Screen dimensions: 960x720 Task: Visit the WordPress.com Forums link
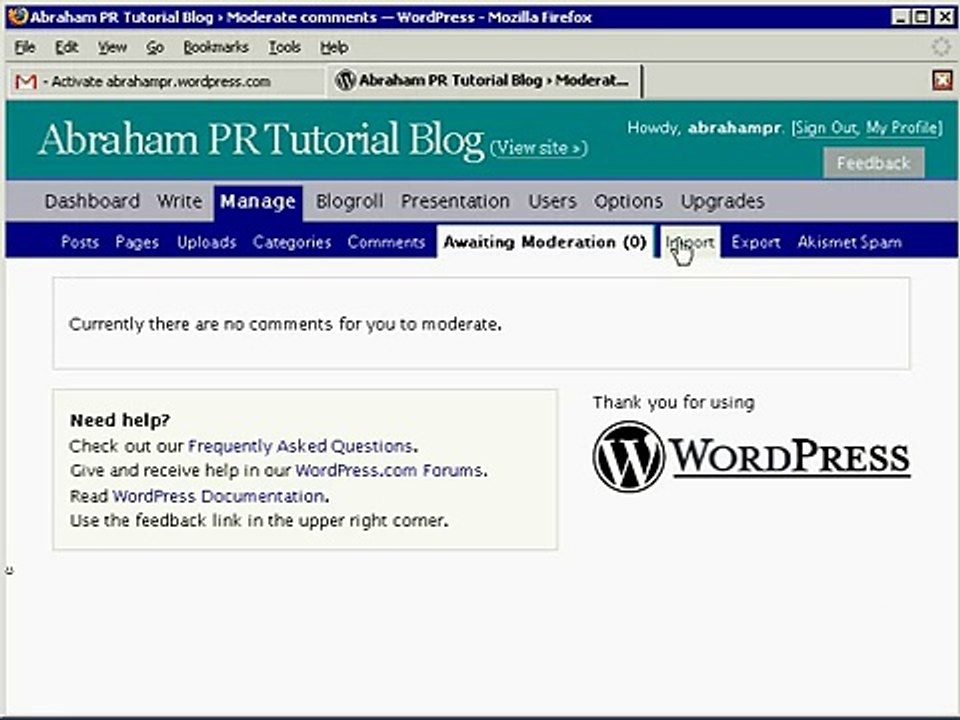389,470
